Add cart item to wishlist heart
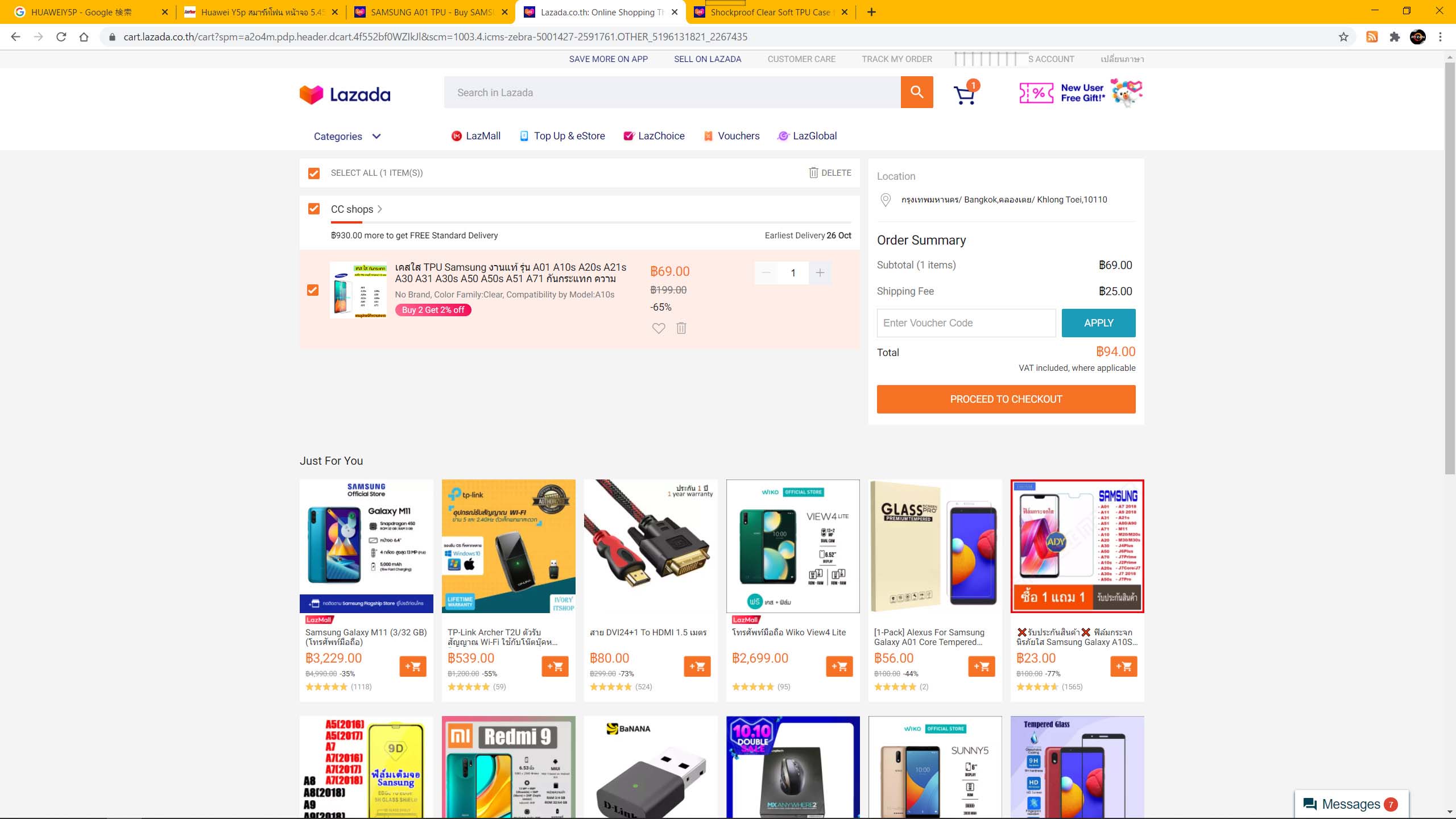 point(658,328)
